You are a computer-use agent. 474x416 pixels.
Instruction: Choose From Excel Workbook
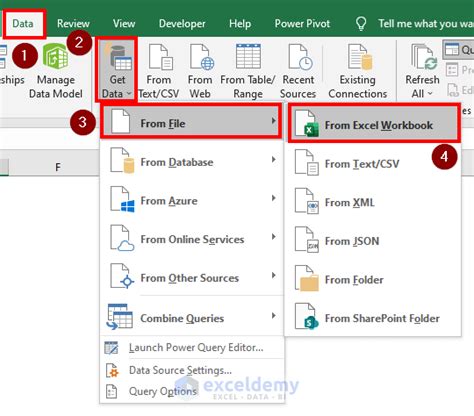click(374, 124)
